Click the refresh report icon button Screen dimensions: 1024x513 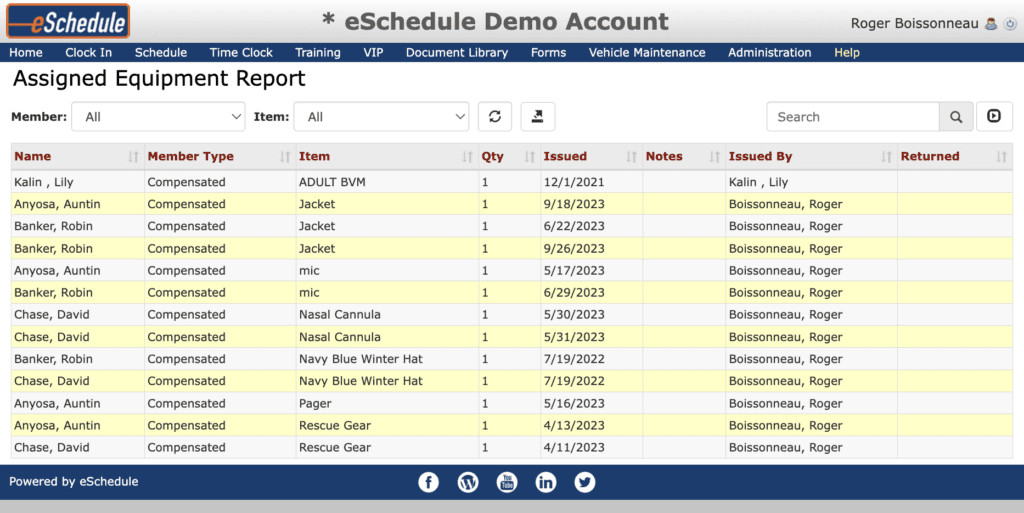pos(495,117)
